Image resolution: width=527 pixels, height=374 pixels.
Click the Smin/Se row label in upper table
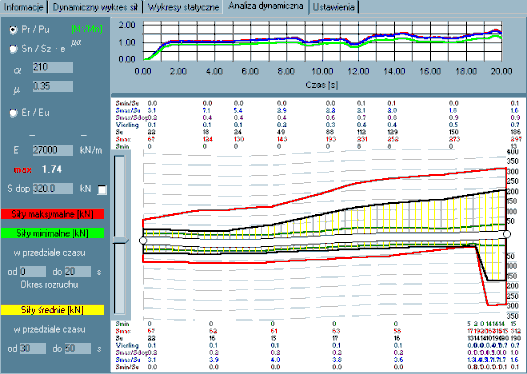coord(127,103)
